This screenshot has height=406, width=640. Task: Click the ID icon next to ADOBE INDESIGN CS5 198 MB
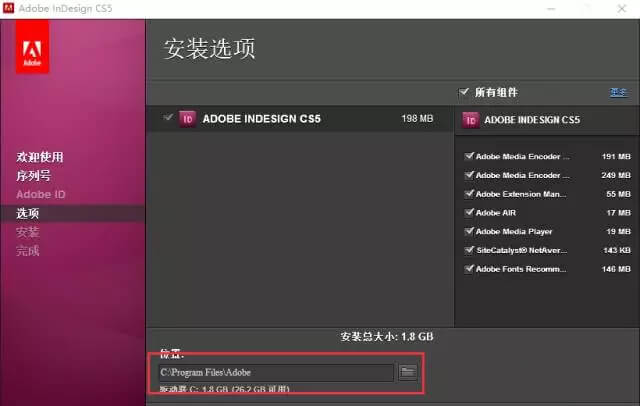pos(187,119)
